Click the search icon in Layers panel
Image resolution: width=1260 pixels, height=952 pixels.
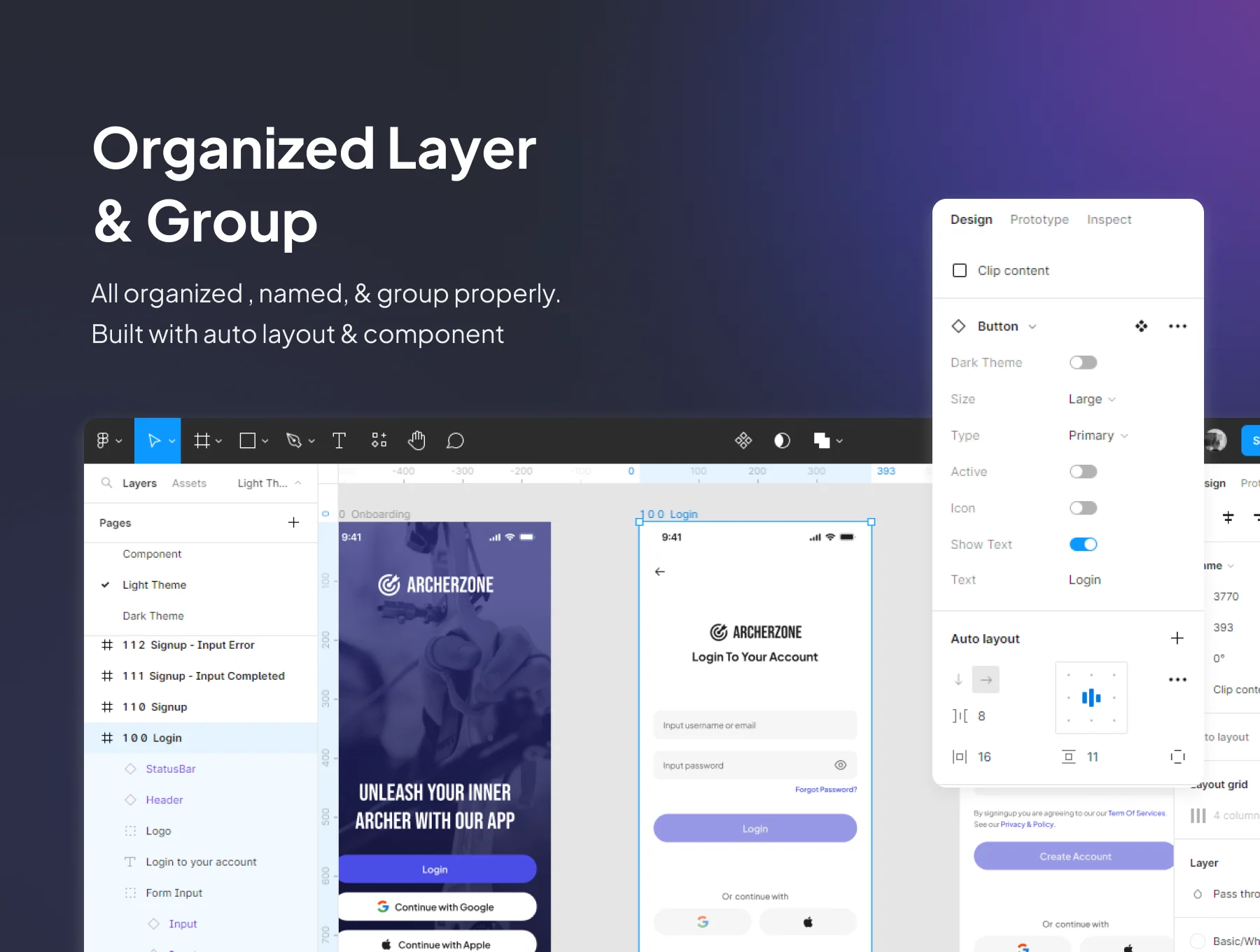106,483
